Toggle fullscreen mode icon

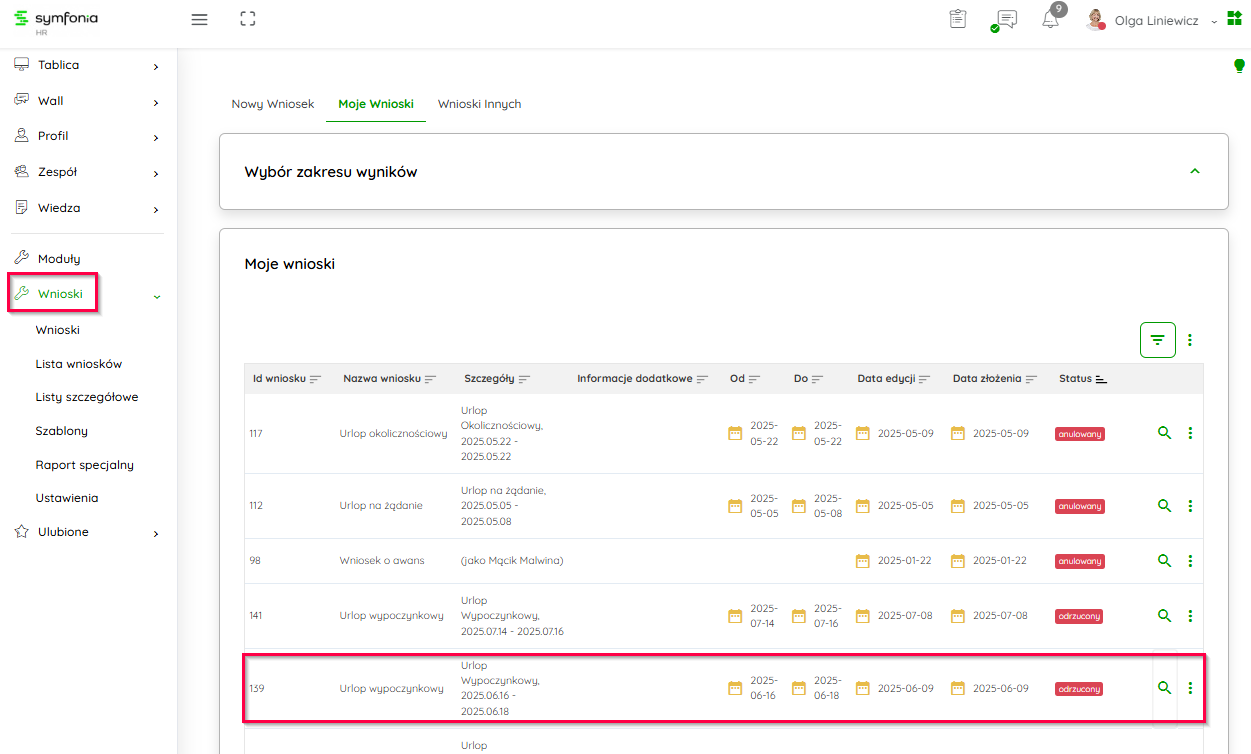pos(248,19)
